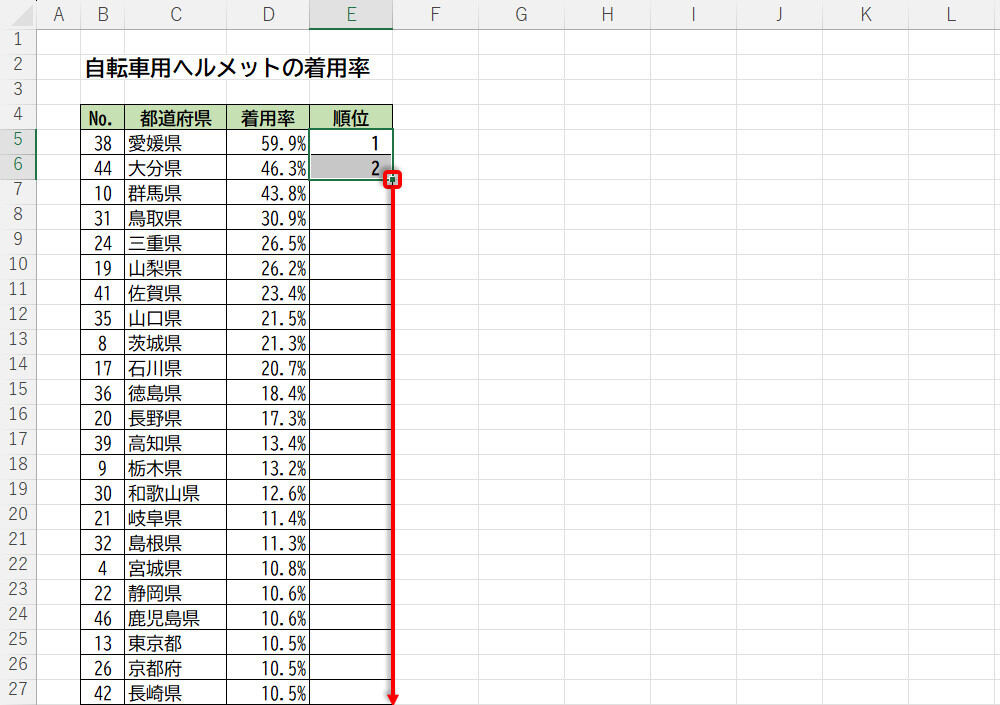Select the row 5 header

coord(18,142)
